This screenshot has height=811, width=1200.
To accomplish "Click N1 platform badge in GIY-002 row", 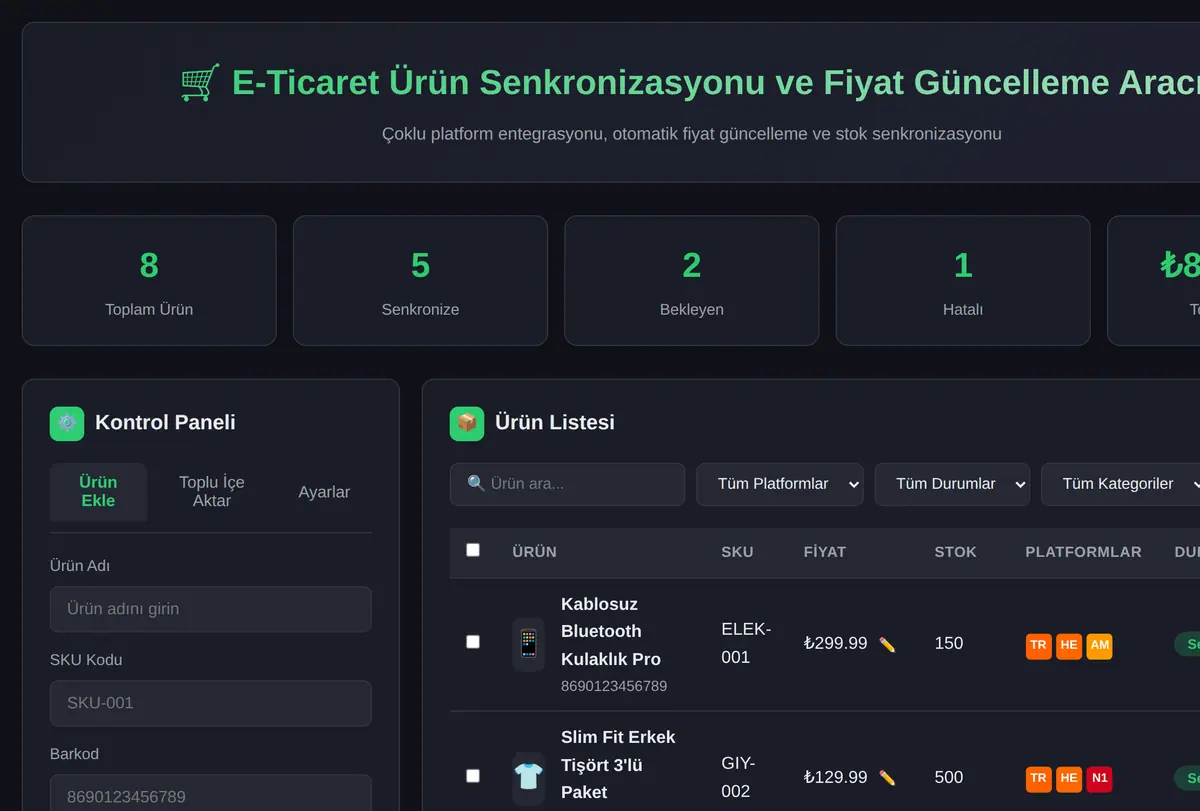I will [1099, 778].
